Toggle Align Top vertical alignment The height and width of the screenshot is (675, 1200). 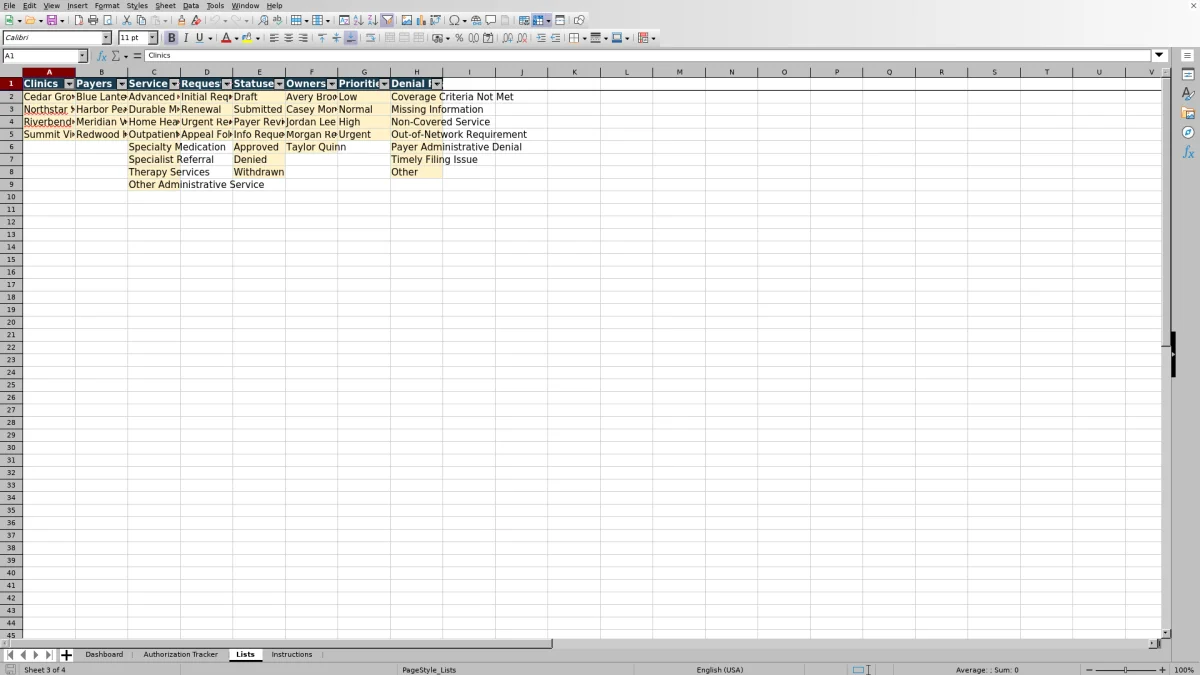coord(321,38)
